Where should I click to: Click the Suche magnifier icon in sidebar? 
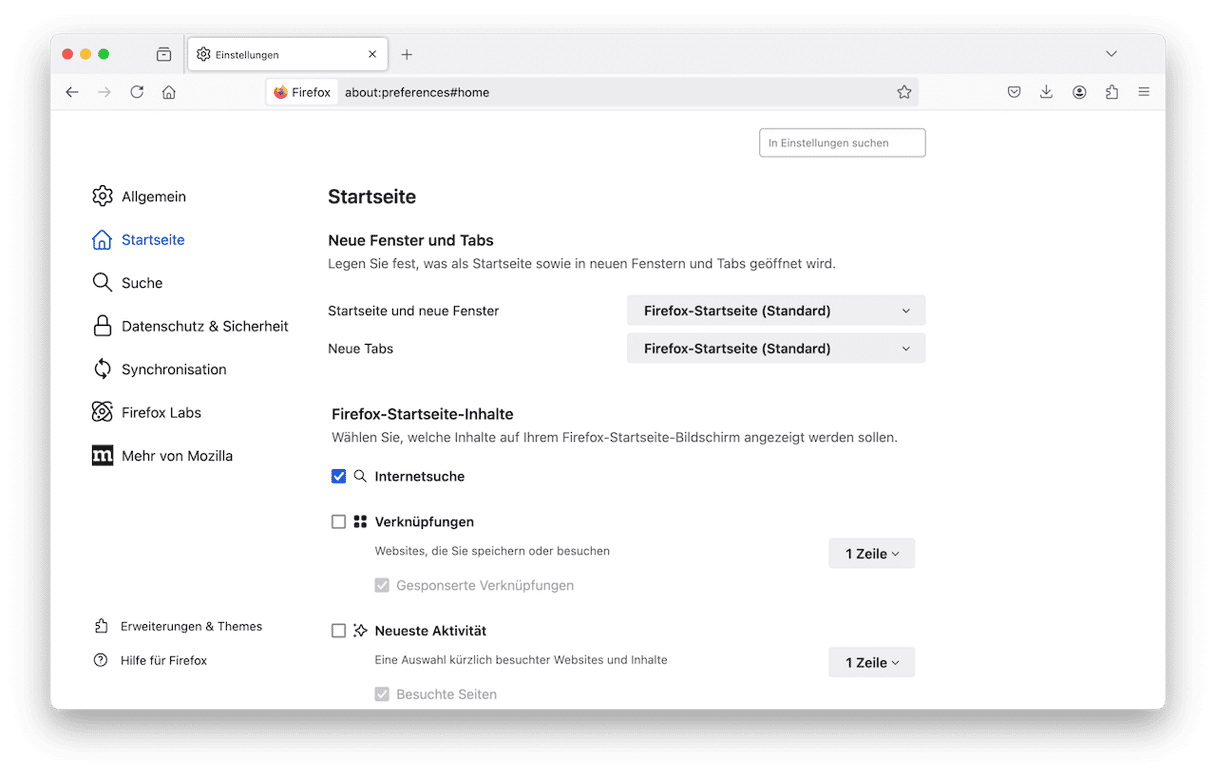102,282
